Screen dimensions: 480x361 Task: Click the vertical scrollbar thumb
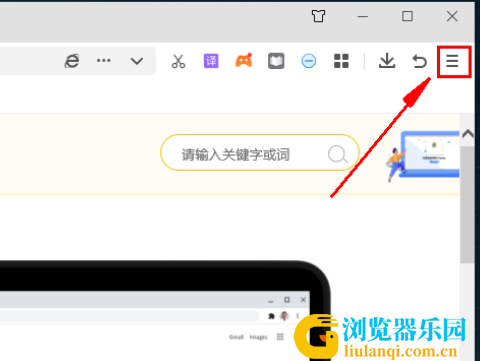coord(467,204)
